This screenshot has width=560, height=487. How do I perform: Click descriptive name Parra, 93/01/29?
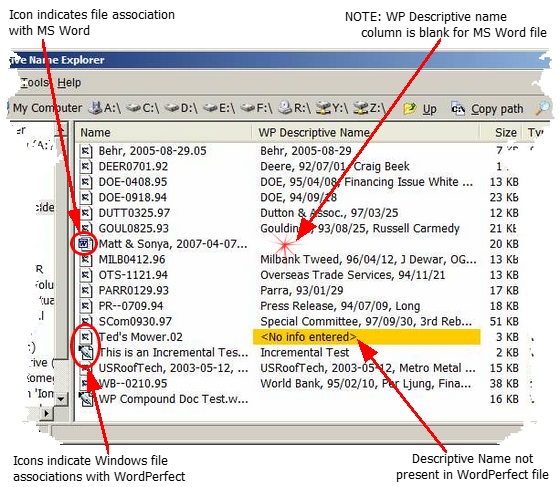pyautogui.click(x=302, y=291)
